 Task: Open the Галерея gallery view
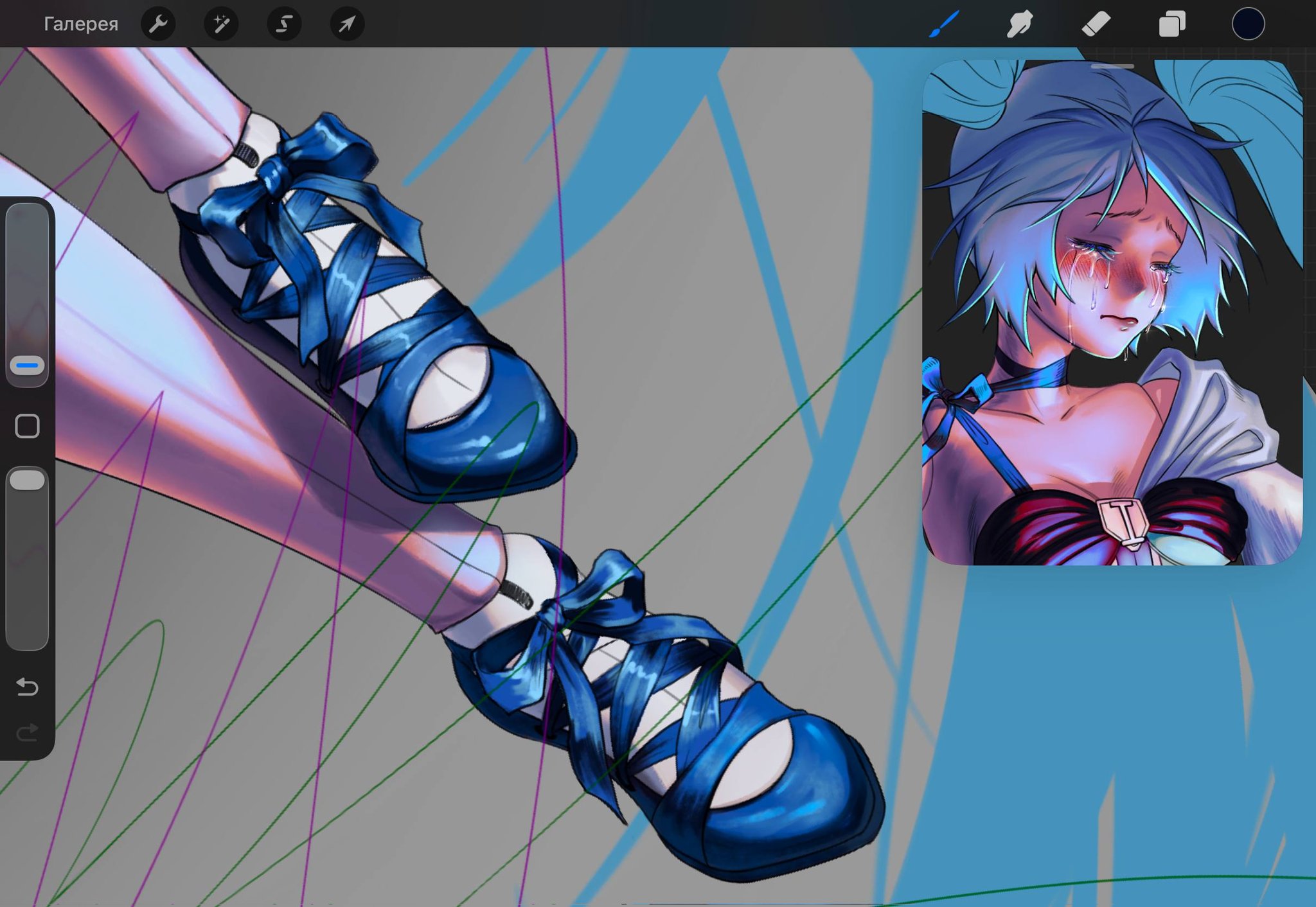(80, 24)
